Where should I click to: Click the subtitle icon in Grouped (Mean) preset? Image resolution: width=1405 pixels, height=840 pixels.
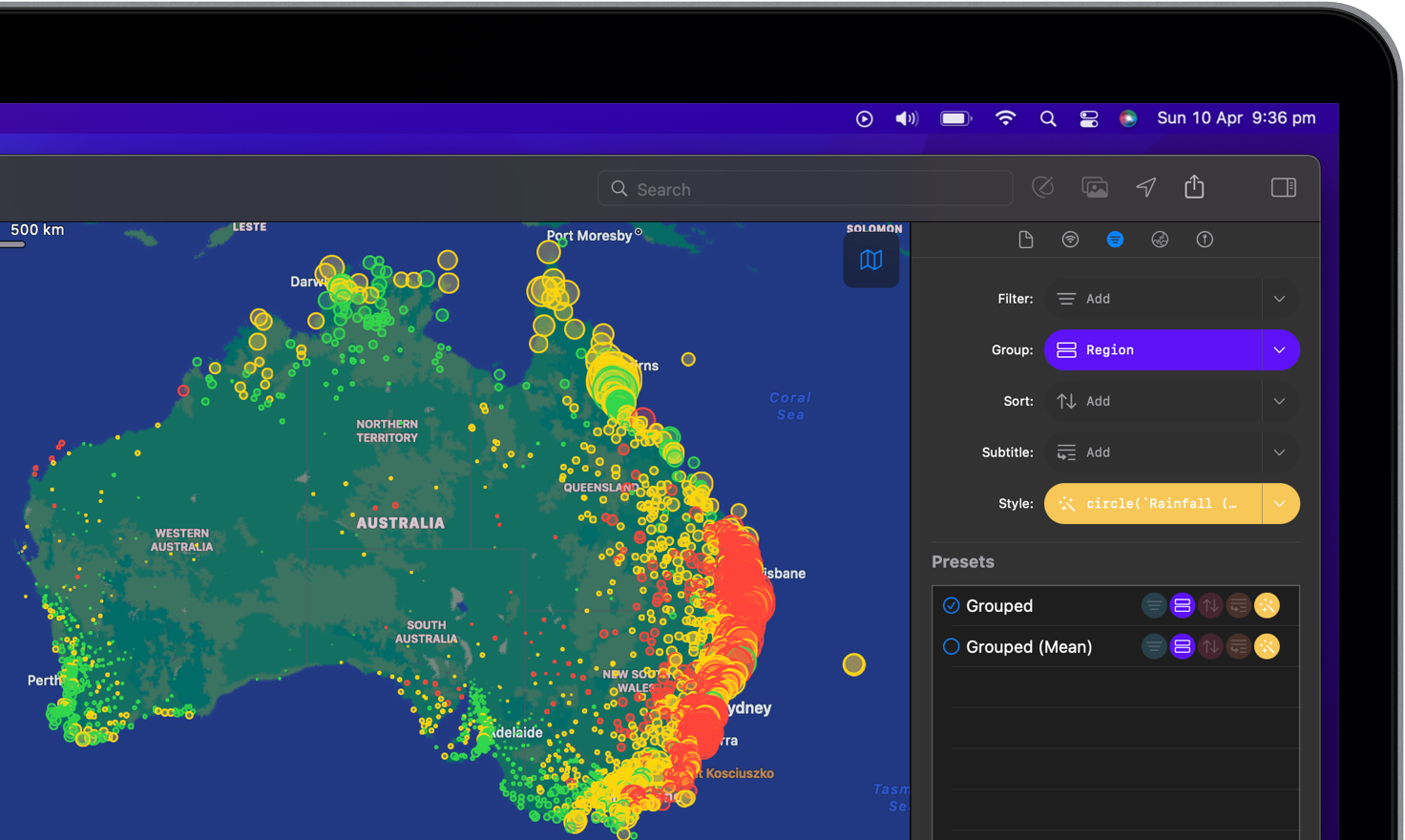pos(1239,646)
